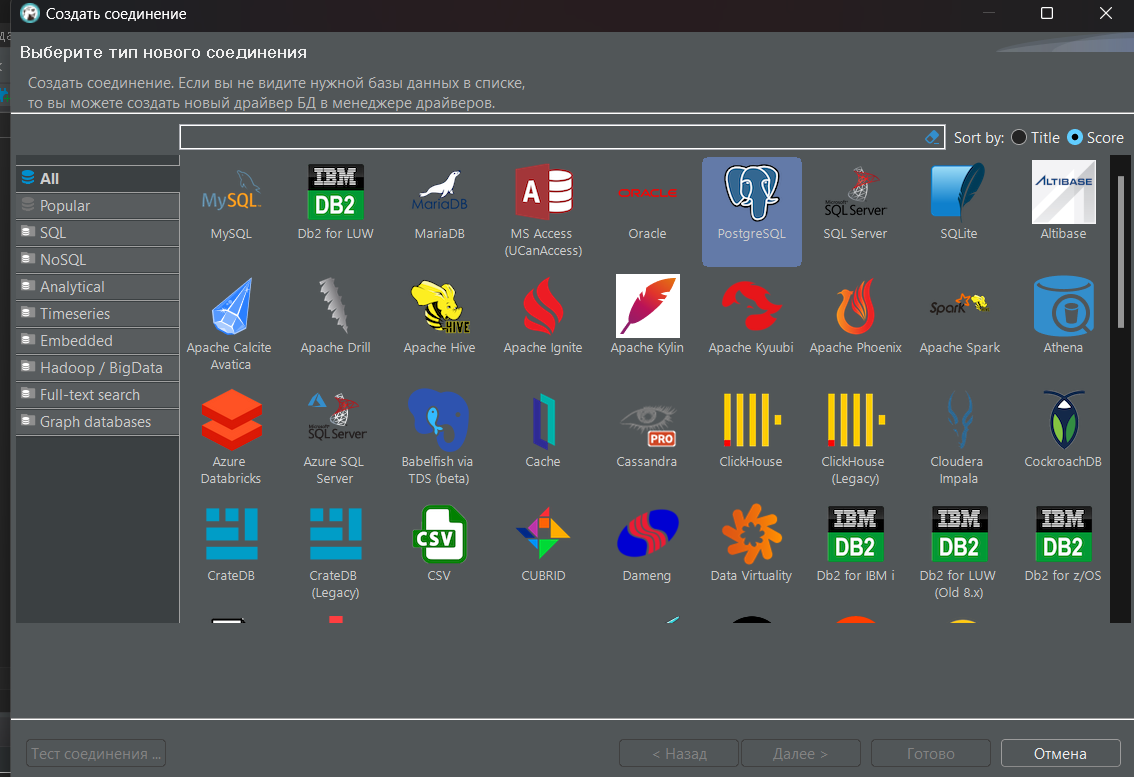1134x777 pixels.
Task: Select the CUBRID driver icon
Action: click(543, 533)
